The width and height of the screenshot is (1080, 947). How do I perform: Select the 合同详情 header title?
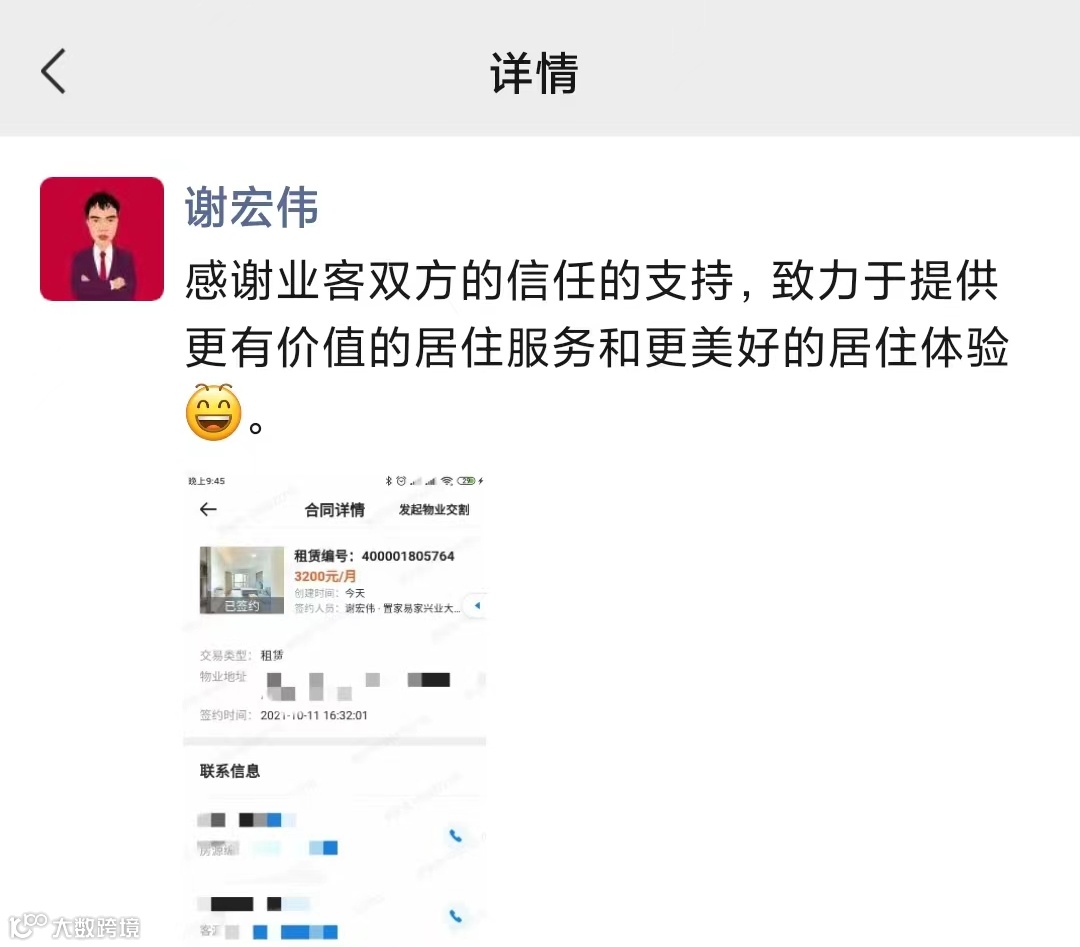point(335,510)
